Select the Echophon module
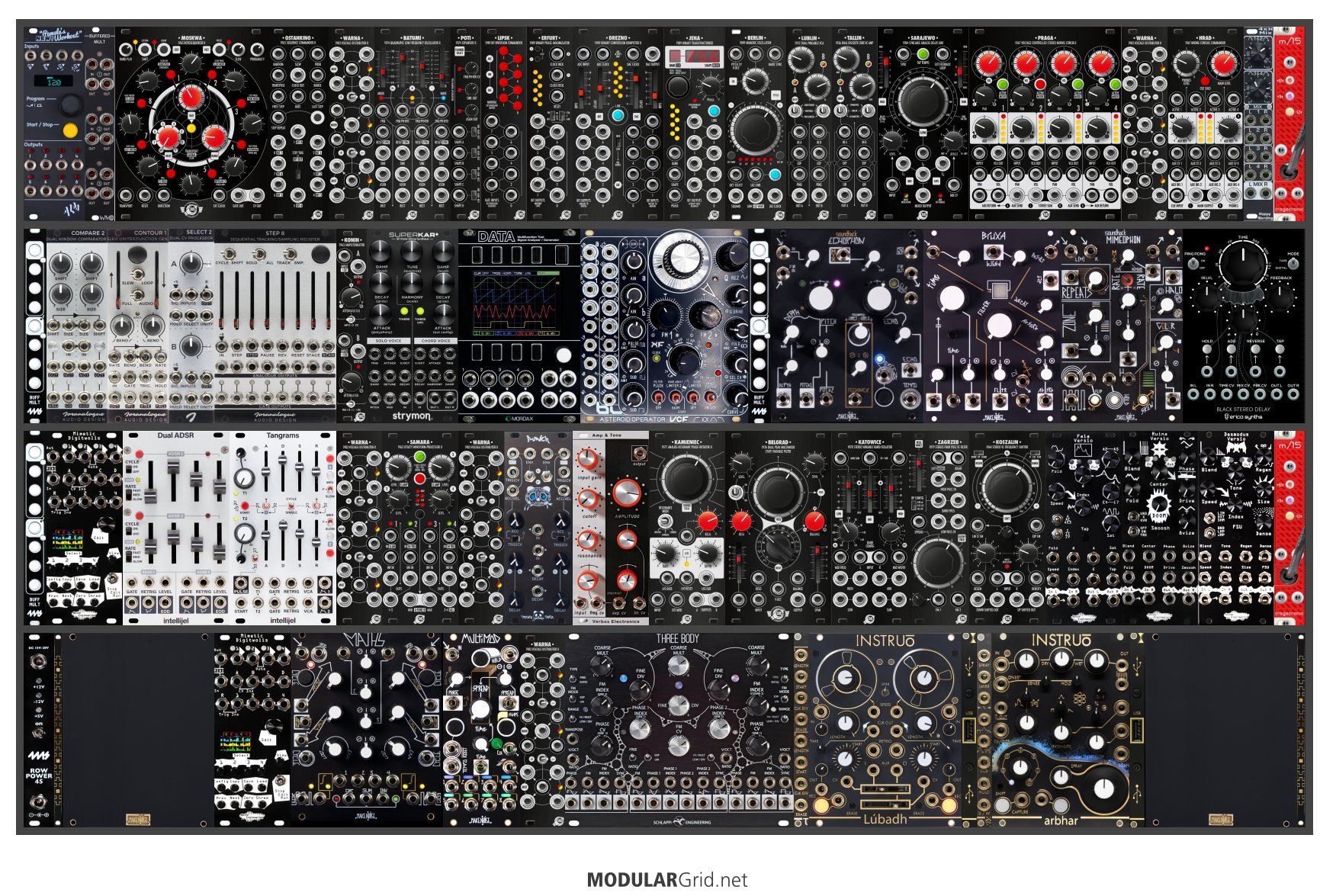This screenshot has height=896, width=1336. (847, 326)
